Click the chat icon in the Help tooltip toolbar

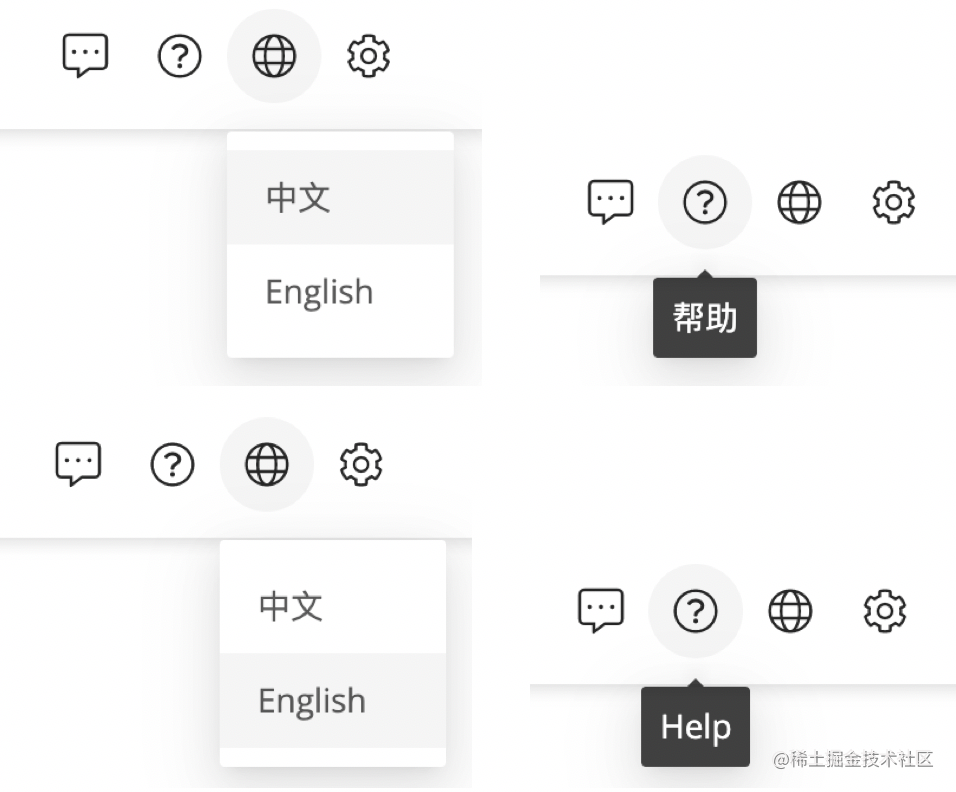click(x=601, y=610)
